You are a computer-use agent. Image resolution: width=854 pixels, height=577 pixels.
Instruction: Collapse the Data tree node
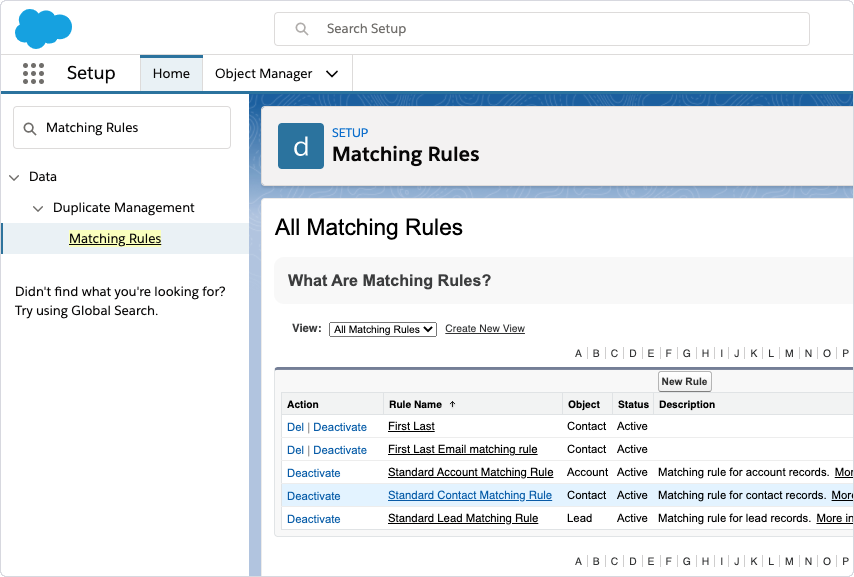[x=15, y=176]
